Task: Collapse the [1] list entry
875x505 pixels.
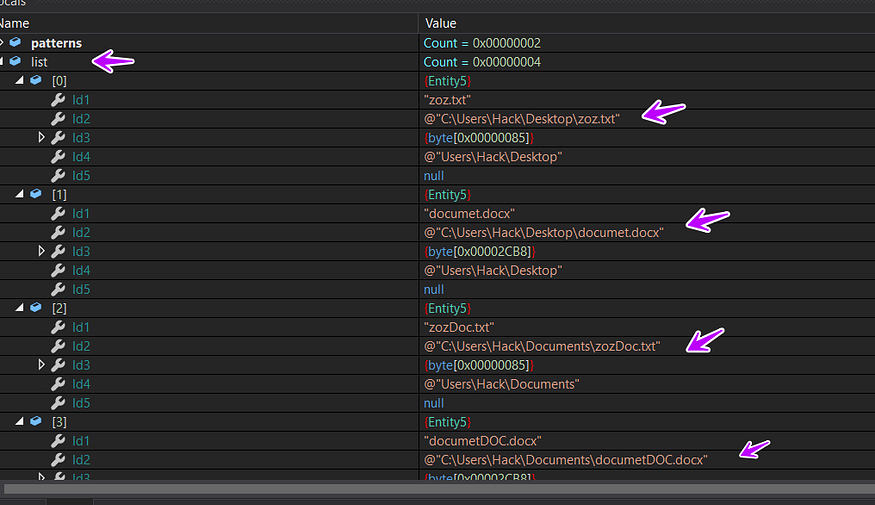Action: pyautogui.click(x=20, y=194)
